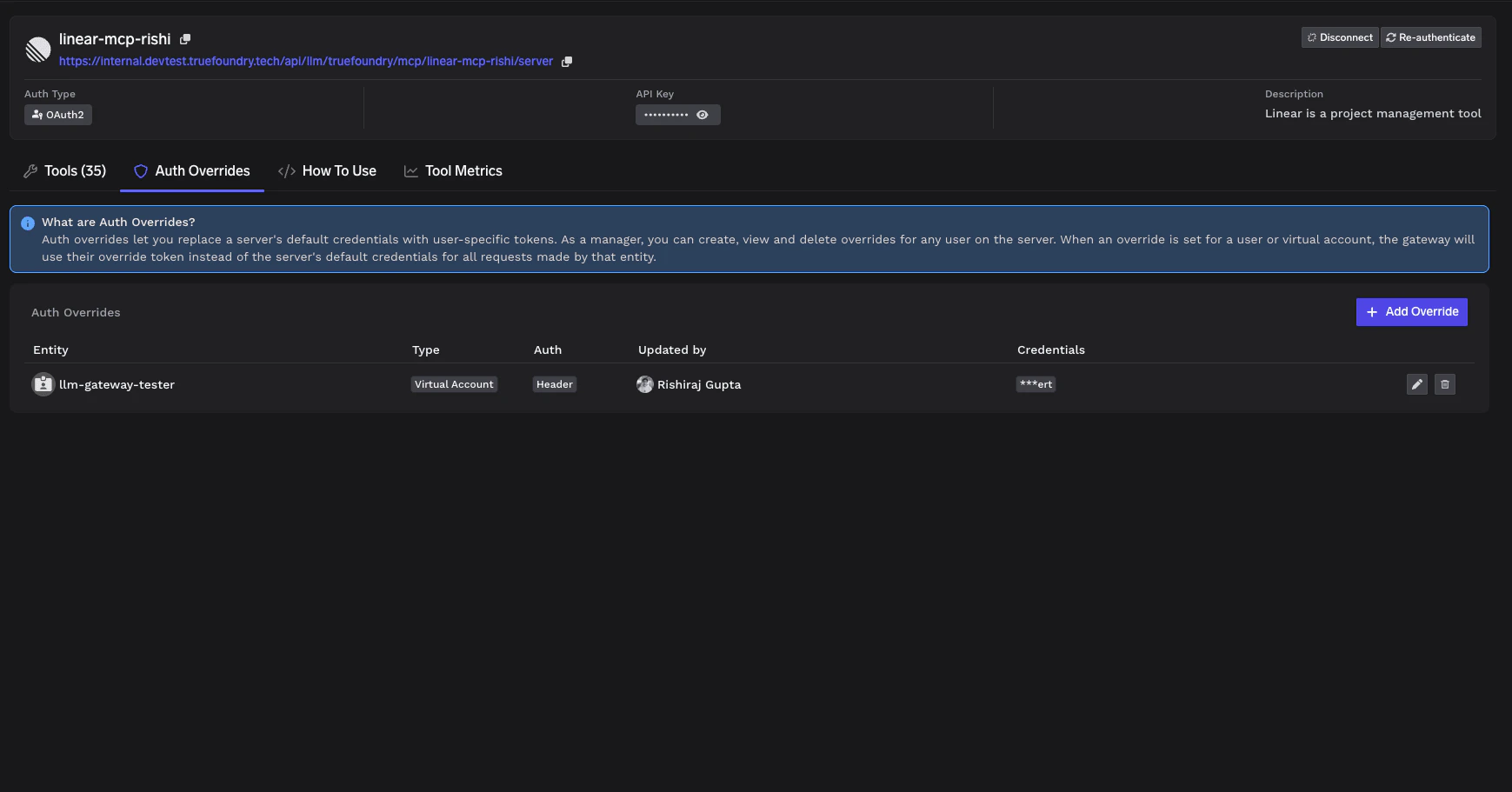Expand the masked ***ert credentials
Image resolution: width=1512 pixels, height=792 pixels.
coord(1036,383)
